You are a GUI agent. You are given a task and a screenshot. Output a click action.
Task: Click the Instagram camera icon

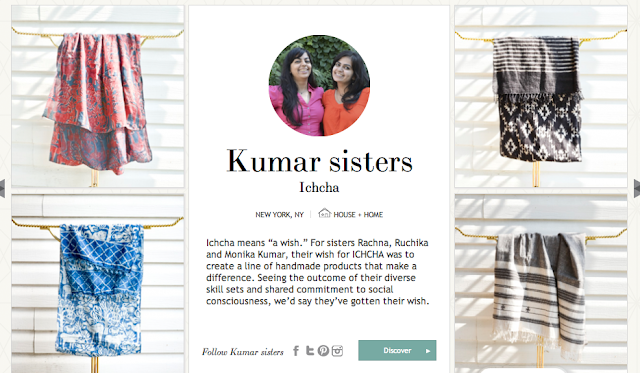click(337, 351)
